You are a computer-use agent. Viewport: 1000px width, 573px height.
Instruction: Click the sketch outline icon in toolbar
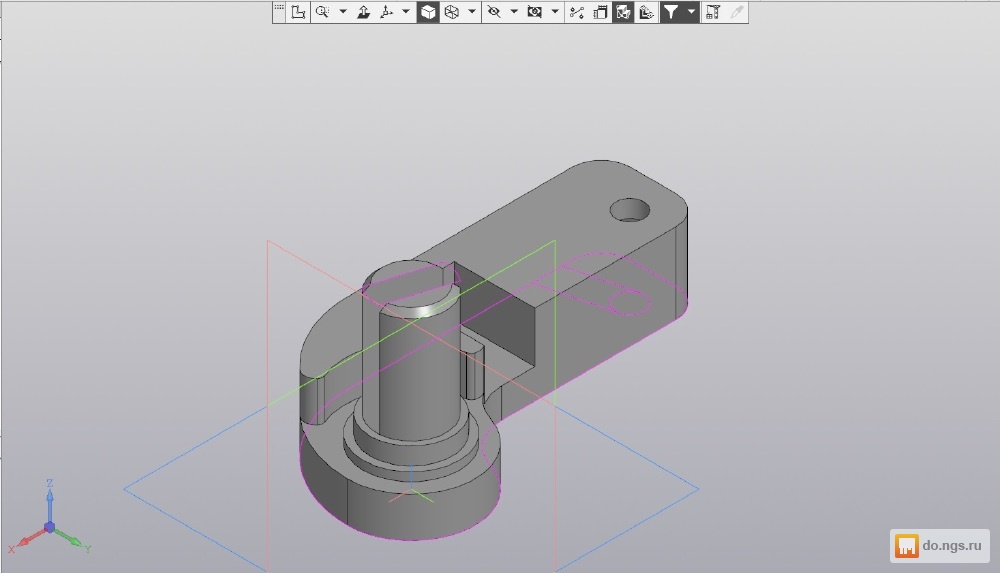point(298,12)
